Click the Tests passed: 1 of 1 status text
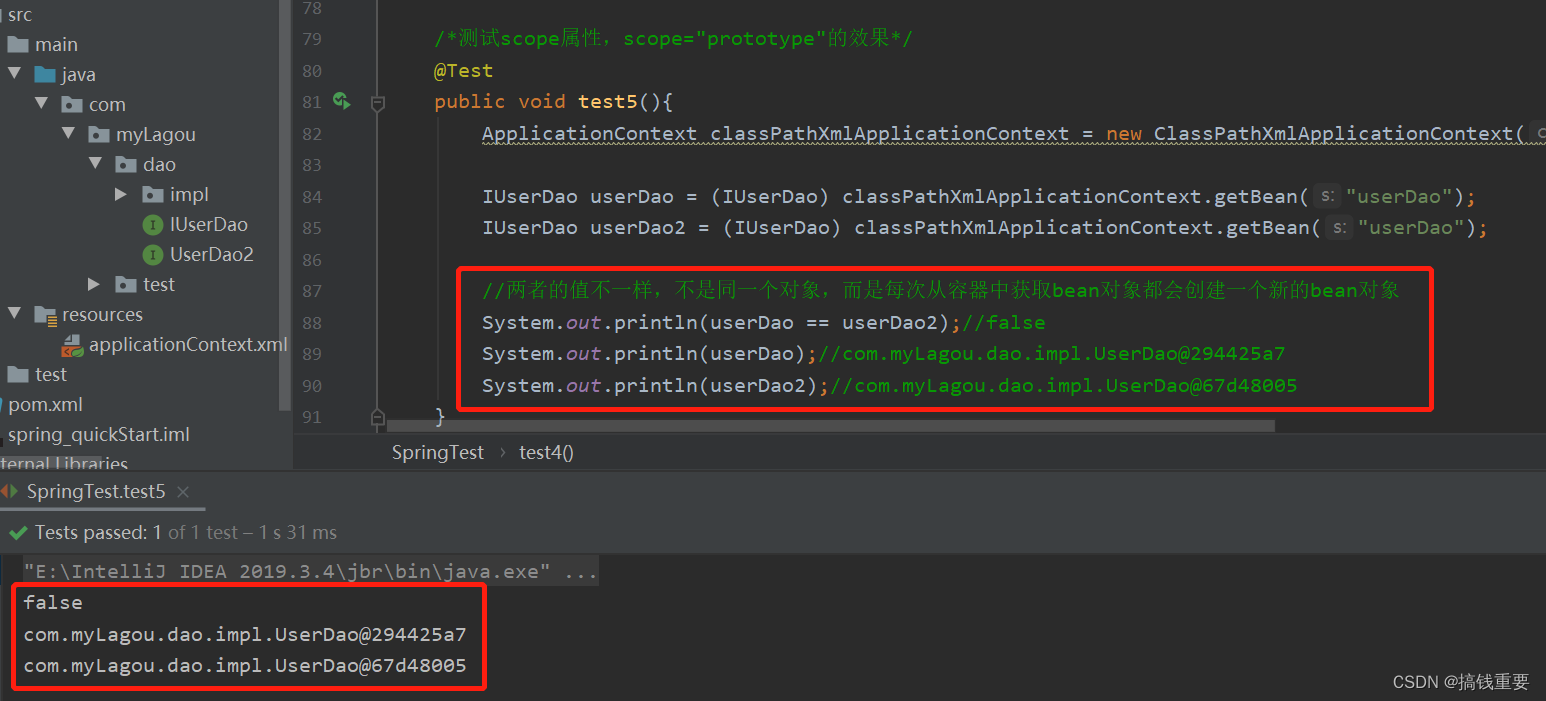The width and height of the screenshot is (1546, 701). point(186,533)
